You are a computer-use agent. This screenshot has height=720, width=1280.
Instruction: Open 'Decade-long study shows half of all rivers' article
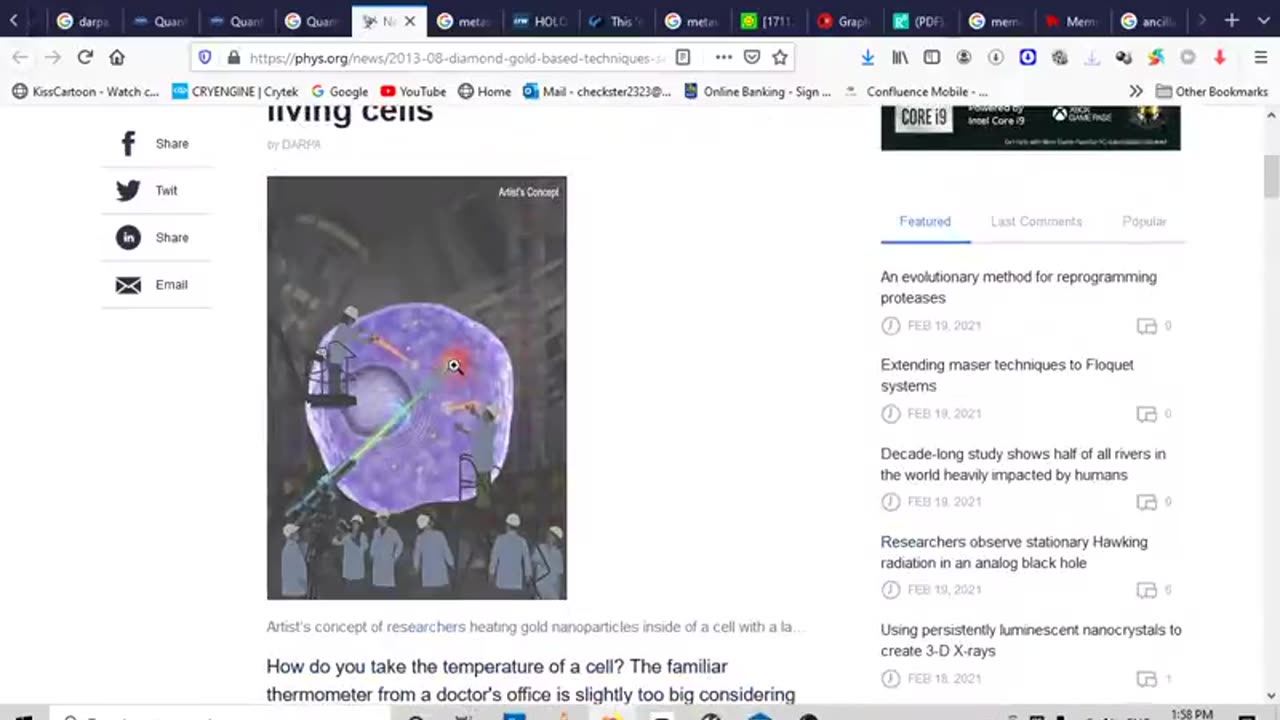tap(1023, 464)
